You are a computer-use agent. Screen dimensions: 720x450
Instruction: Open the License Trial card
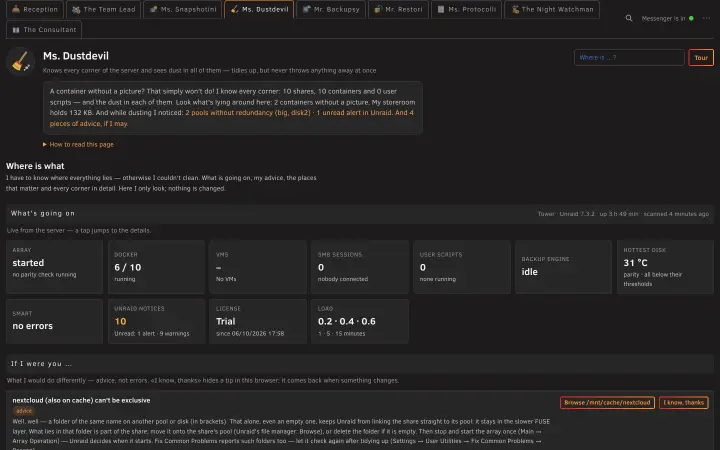pos(258,321)
